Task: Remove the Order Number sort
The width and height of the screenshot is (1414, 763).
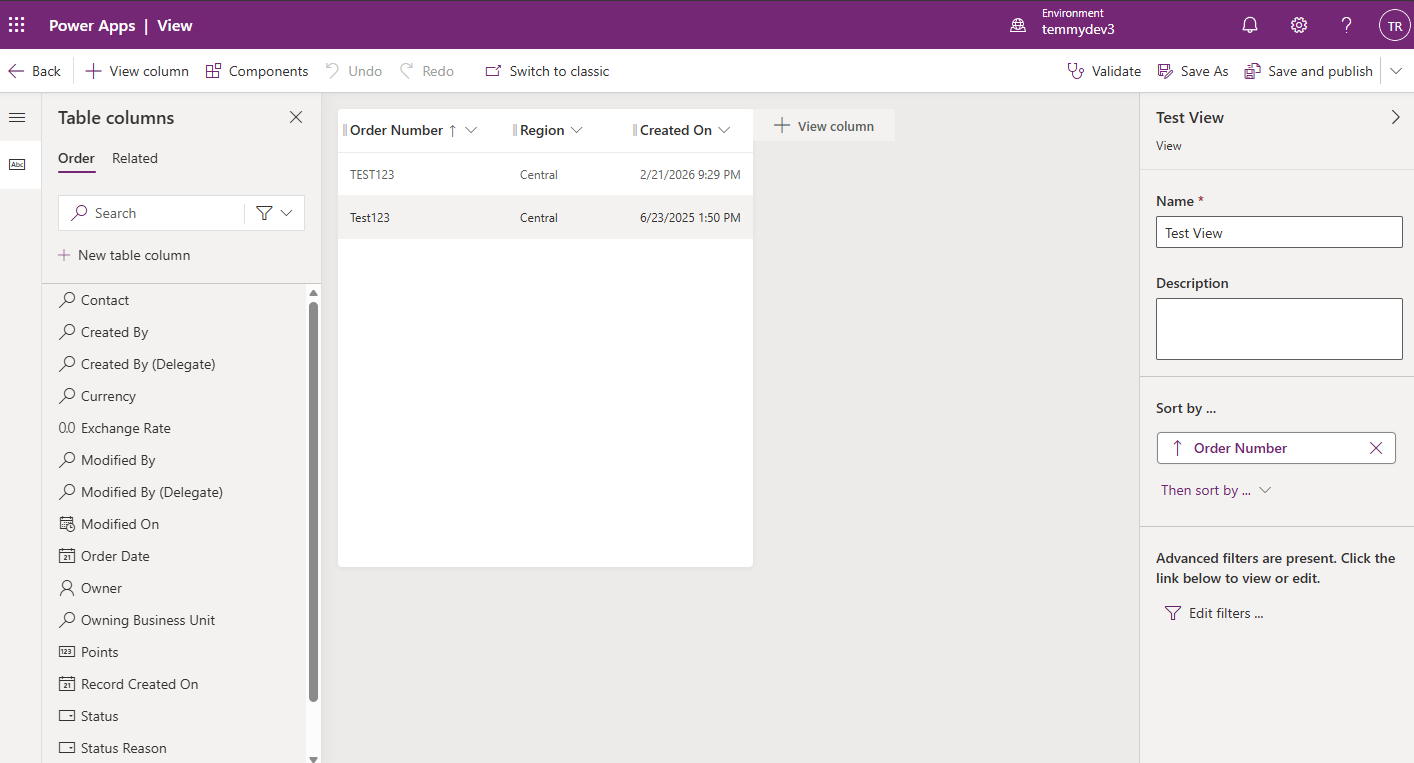Action: 1376,448
